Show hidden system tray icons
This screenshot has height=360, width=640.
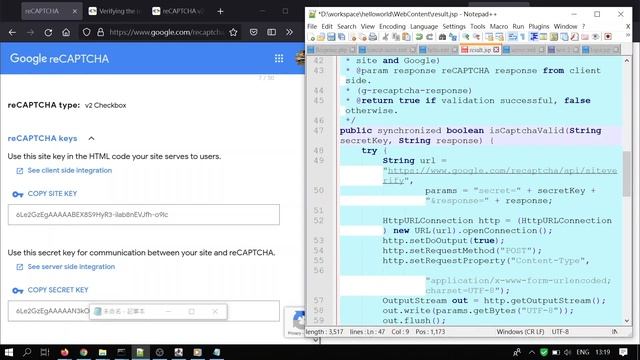(531, 352)
